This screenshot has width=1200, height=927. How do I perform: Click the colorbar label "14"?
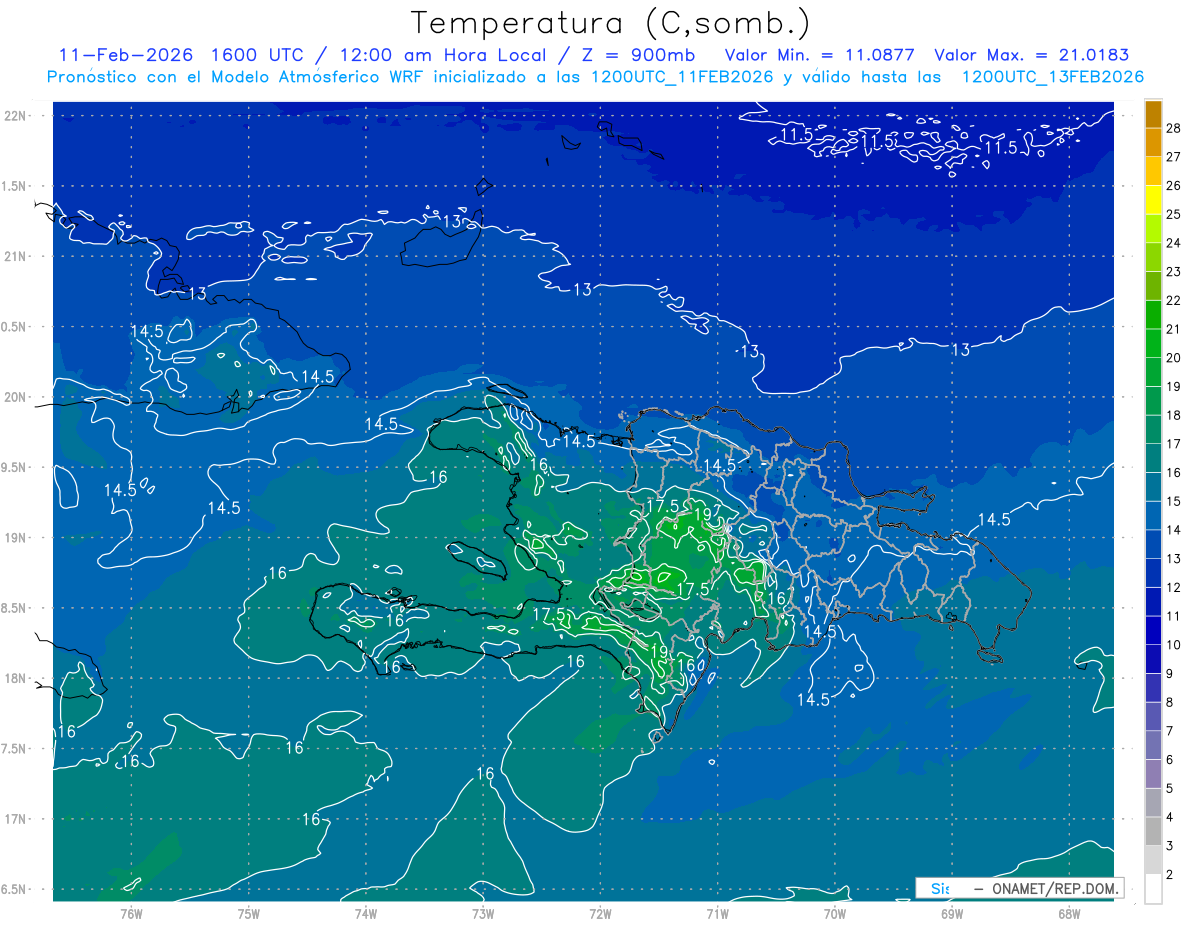click(x=1174, y=530)
